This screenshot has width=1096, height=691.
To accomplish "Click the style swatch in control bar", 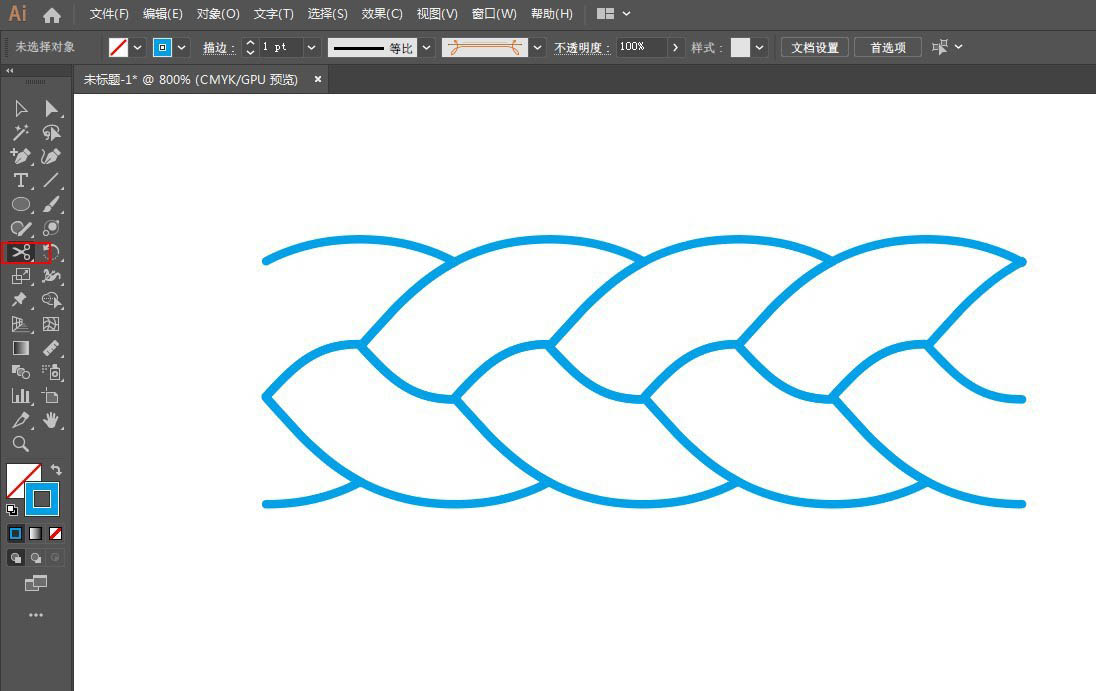I will click(x=740, y=48).
